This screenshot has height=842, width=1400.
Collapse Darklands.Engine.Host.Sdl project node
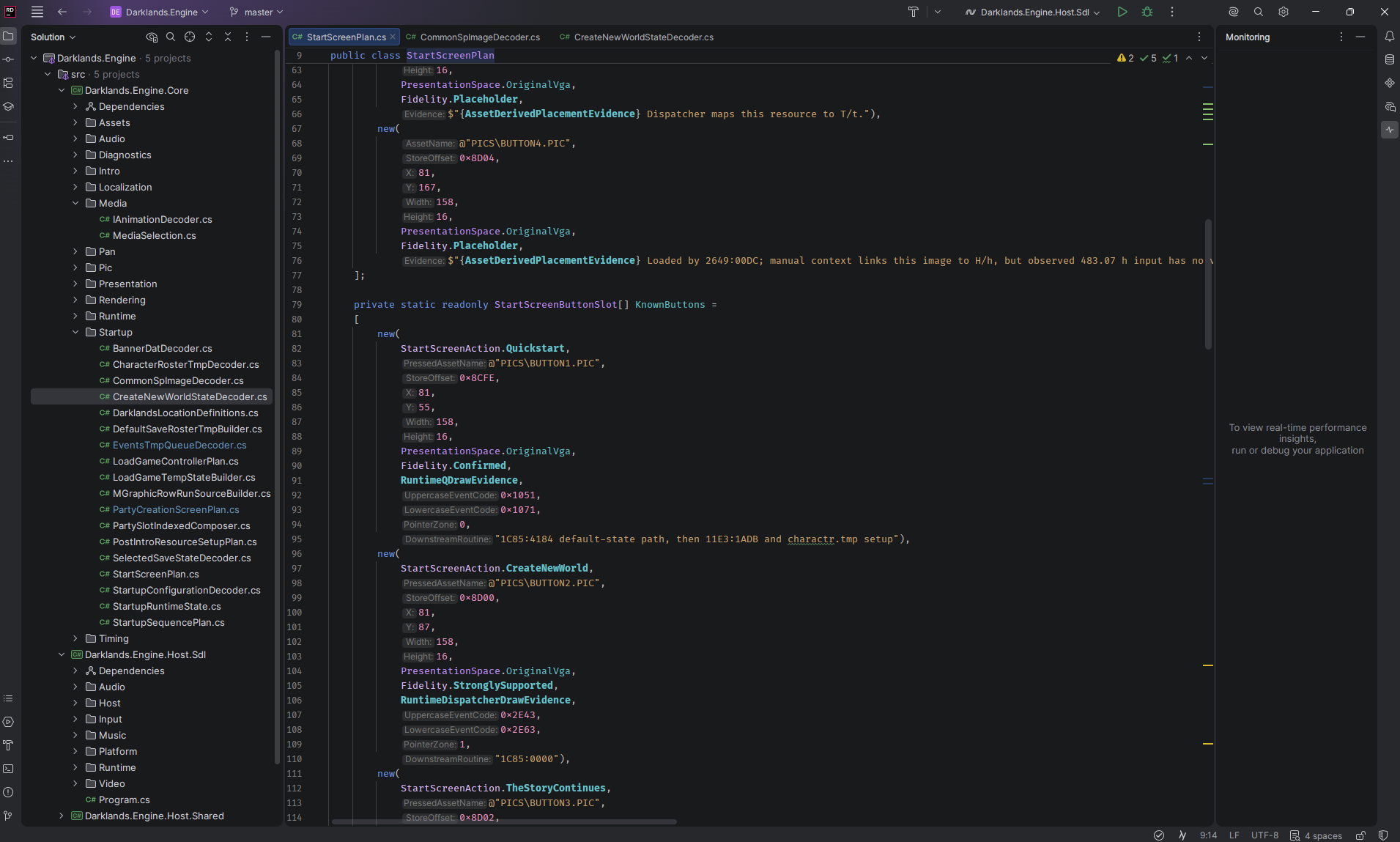coord(62,654)
